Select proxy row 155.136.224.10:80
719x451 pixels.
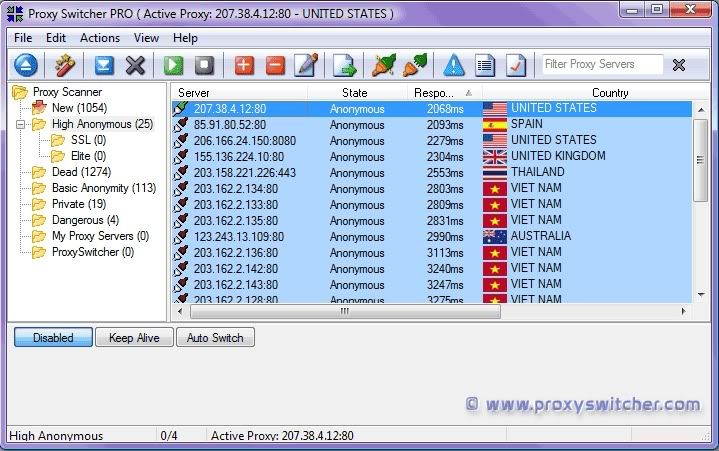[x=432, y=157]
